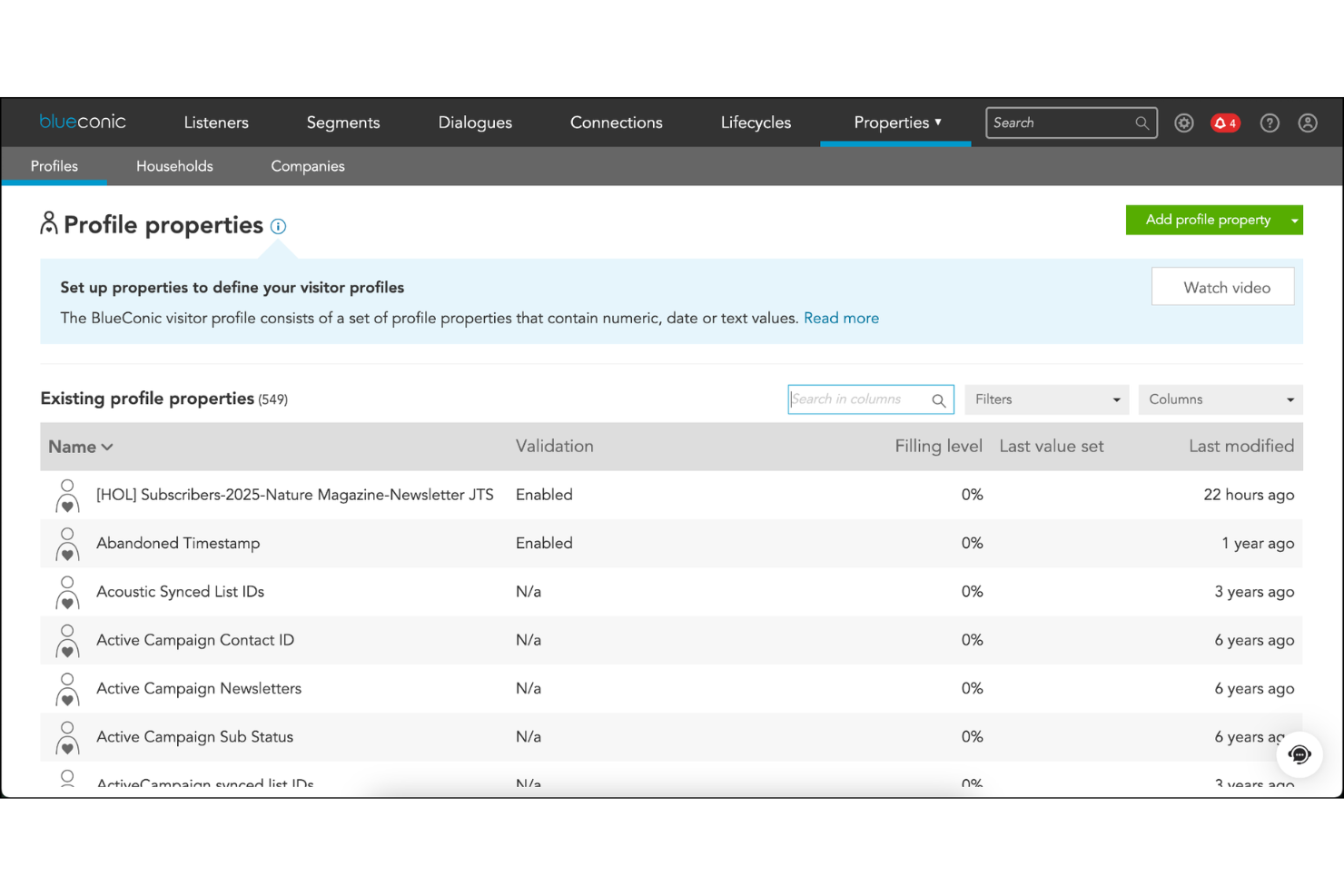The image size is (1344, 896).
Task: Click the Filling level column header
Action: coord(938,446)
